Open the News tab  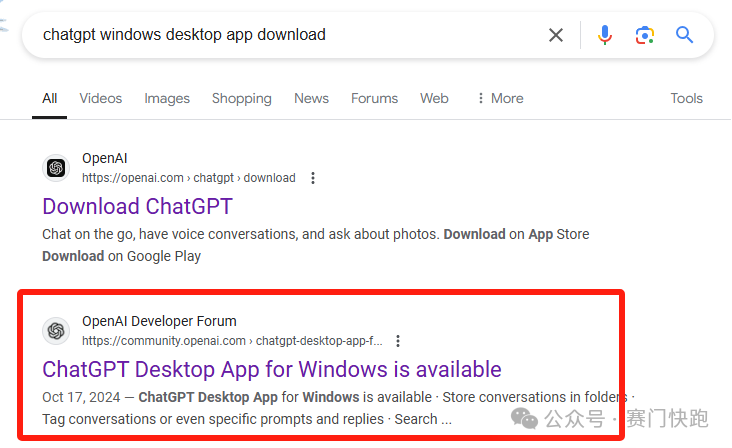pyautogui.click(x=311, y=98)
